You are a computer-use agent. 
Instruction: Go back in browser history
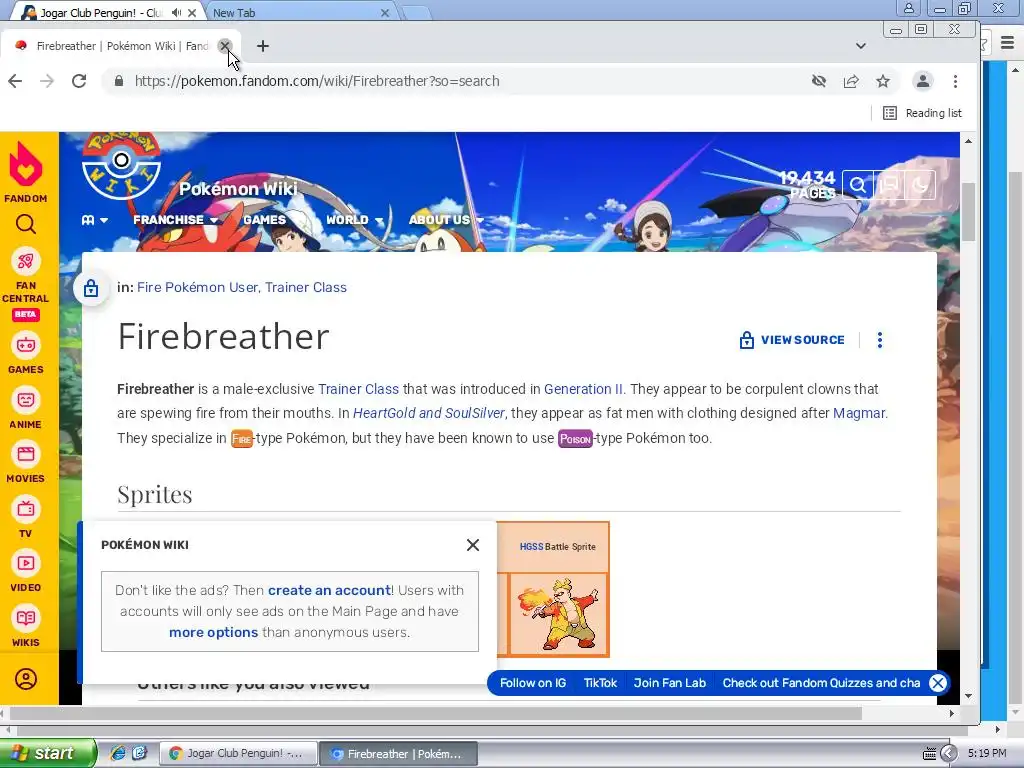[15, 81]
